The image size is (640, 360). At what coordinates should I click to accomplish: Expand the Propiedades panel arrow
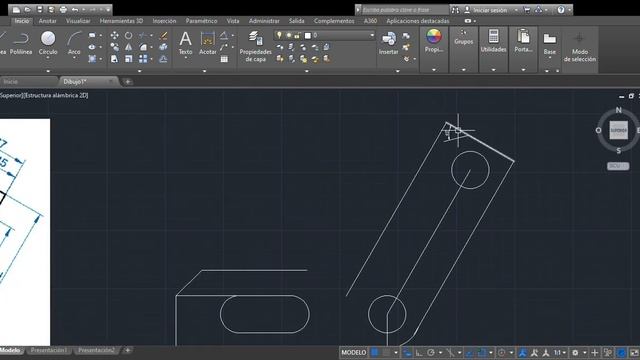[x=434, y=70]
